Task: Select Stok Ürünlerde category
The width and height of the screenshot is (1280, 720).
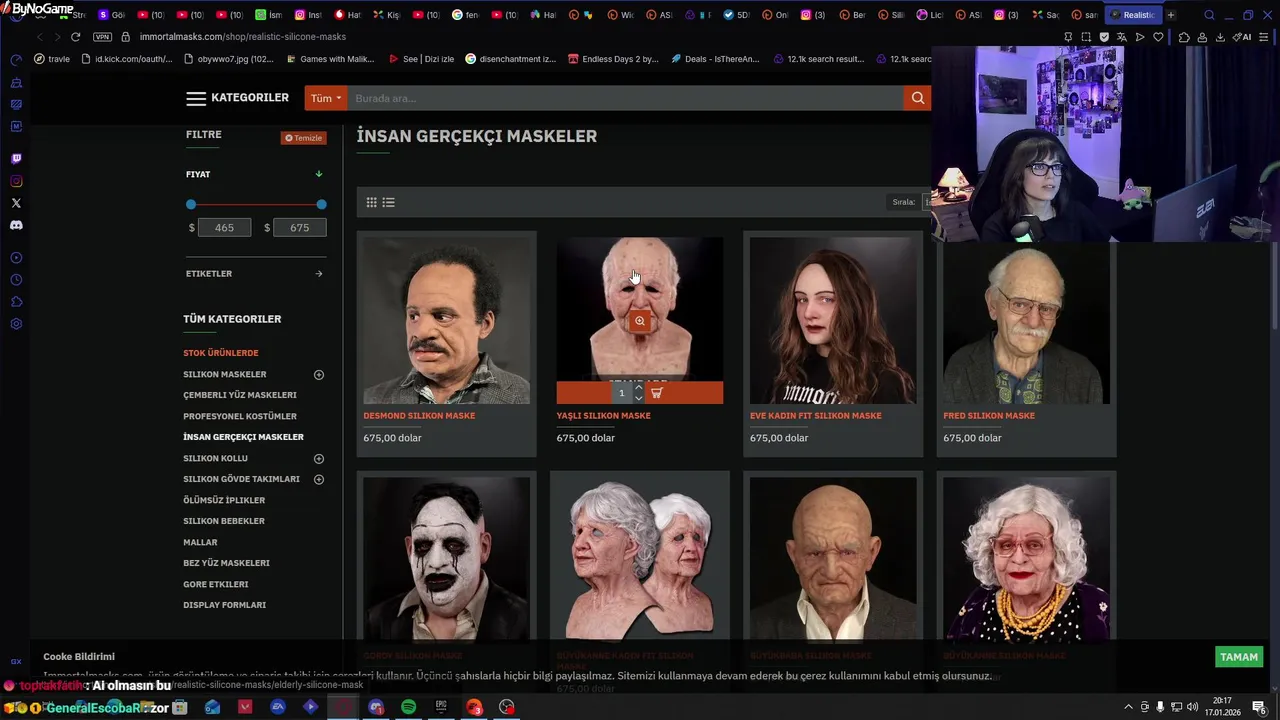Action: pyautogui.click(x=221, y=353)
